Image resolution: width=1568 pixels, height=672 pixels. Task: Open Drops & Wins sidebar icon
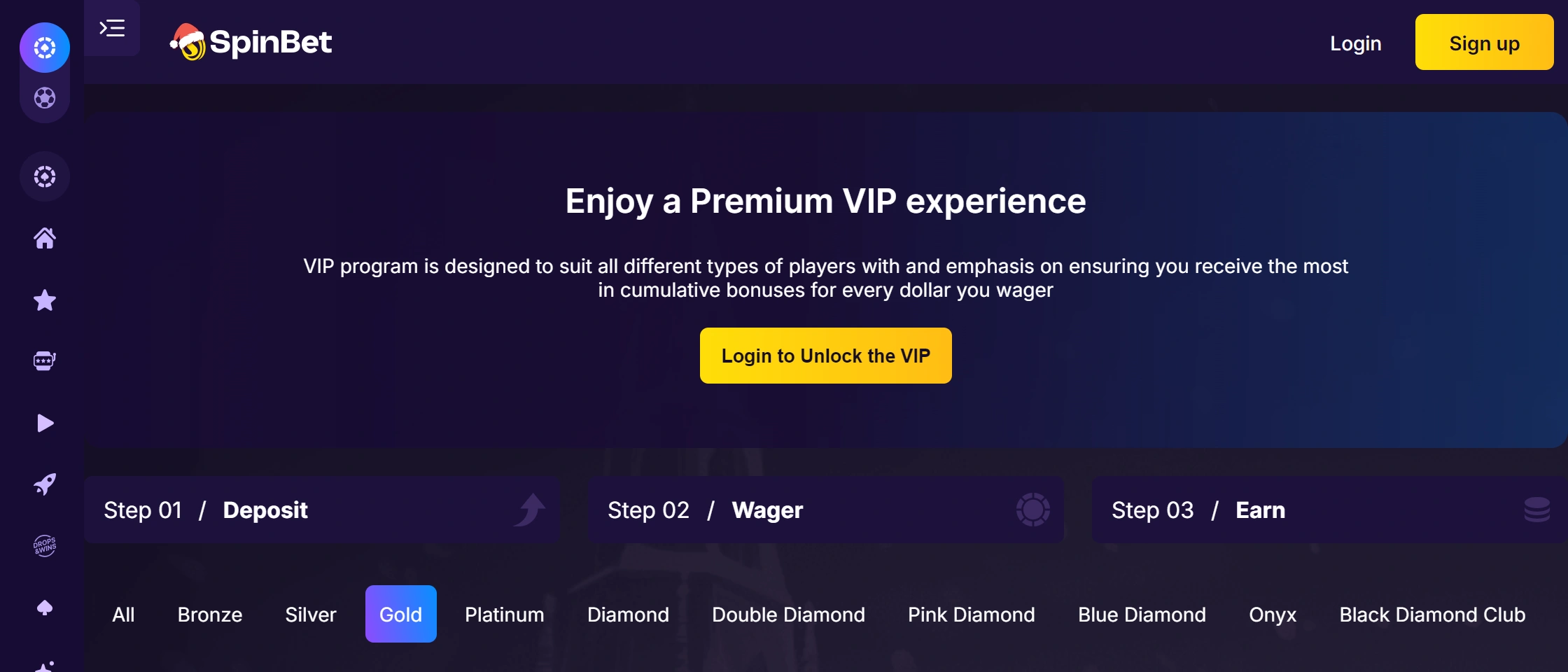[x=45, y=545]
